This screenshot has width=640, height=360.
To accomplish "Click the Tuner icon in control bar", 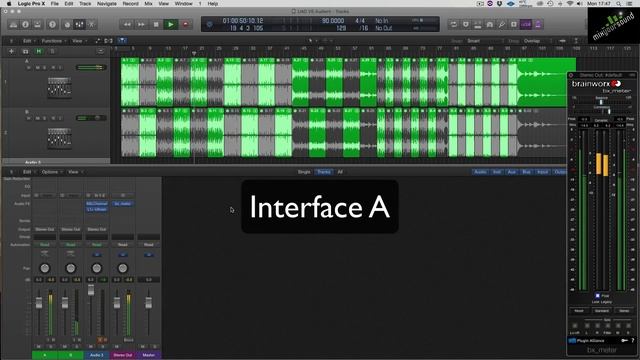I will coord(502,24).
